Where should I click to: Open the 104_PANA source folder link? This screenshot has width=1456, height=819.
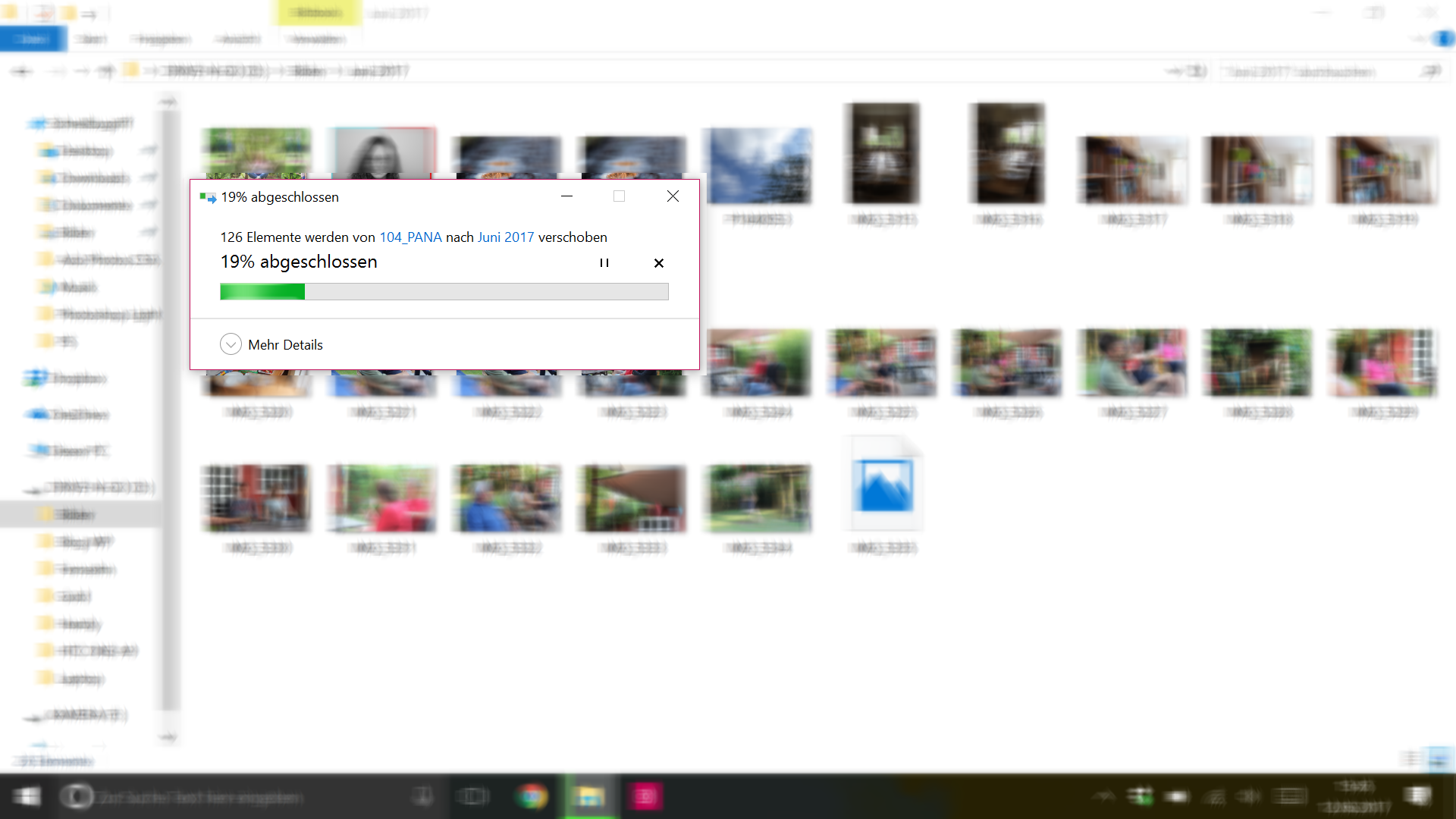410,237
